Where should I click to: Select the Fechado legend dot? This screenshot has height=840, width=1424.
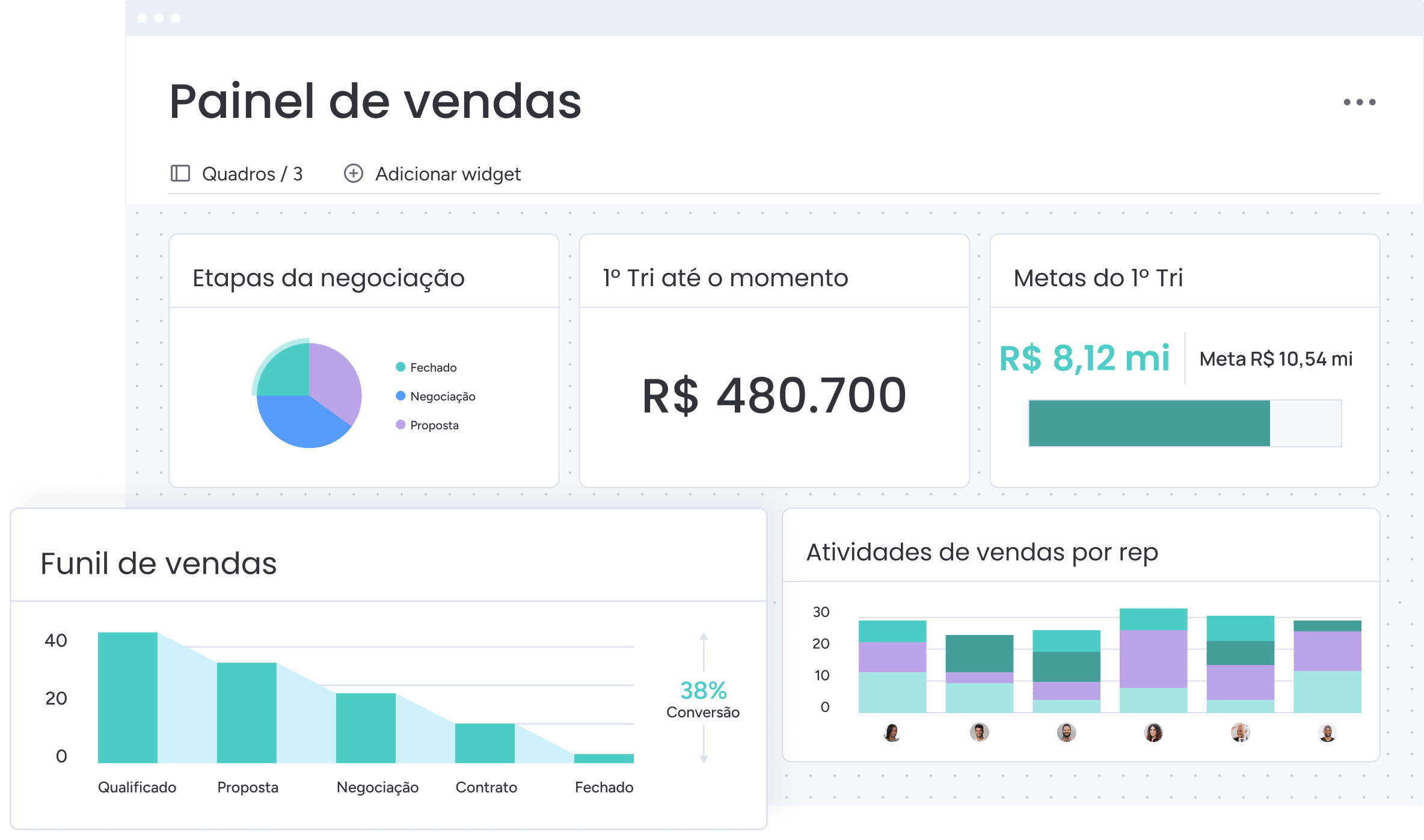pyautogui.click(x=400, y=367)
